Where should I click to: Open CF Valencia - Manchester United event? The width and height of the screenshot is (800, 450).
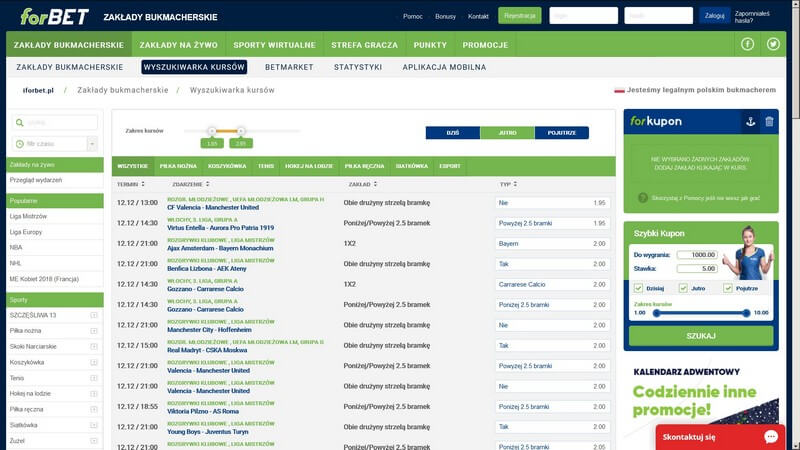pos(213,208)
